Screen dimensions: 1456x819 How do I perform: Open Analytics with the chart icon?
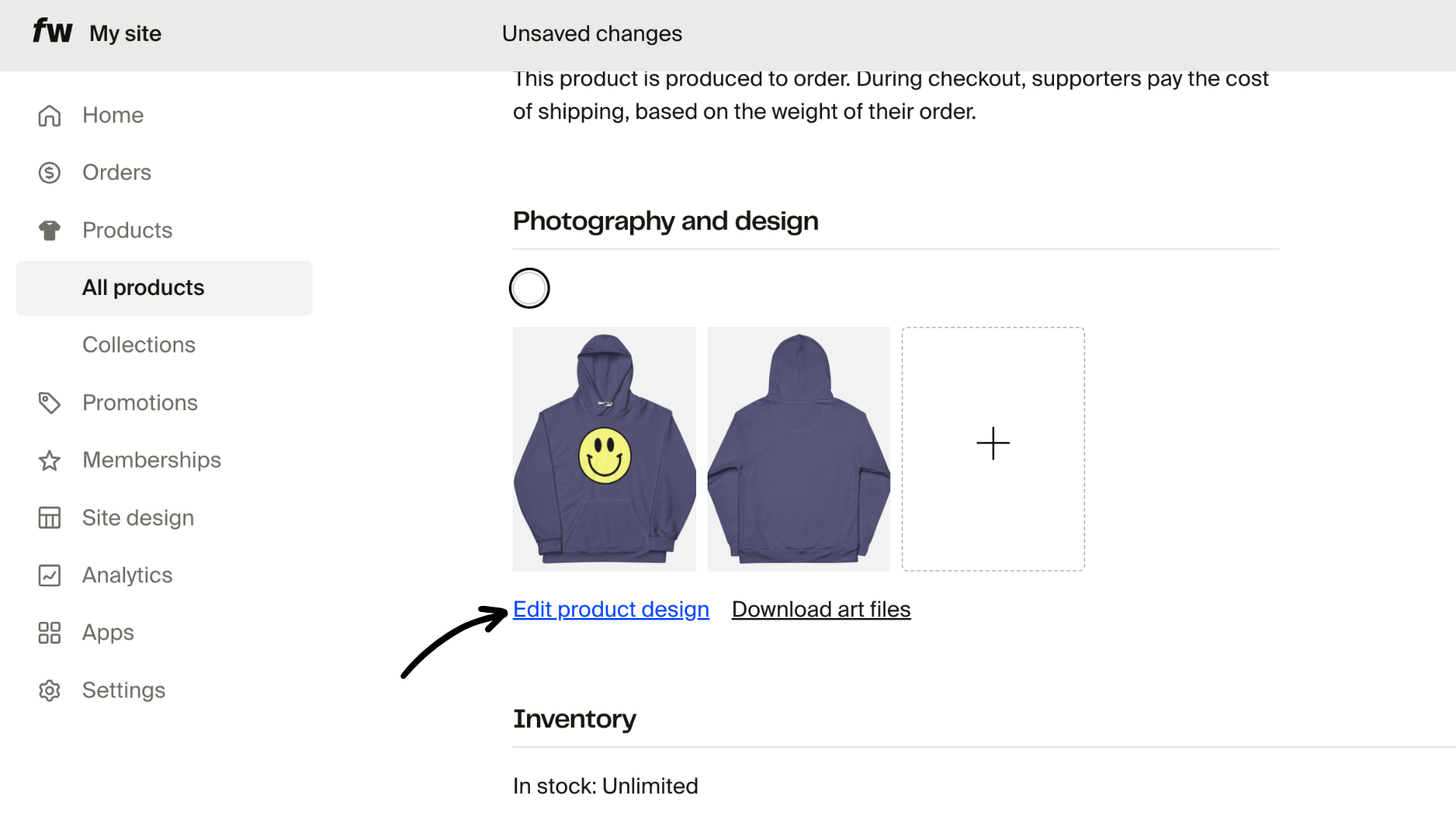click(49, 575)
